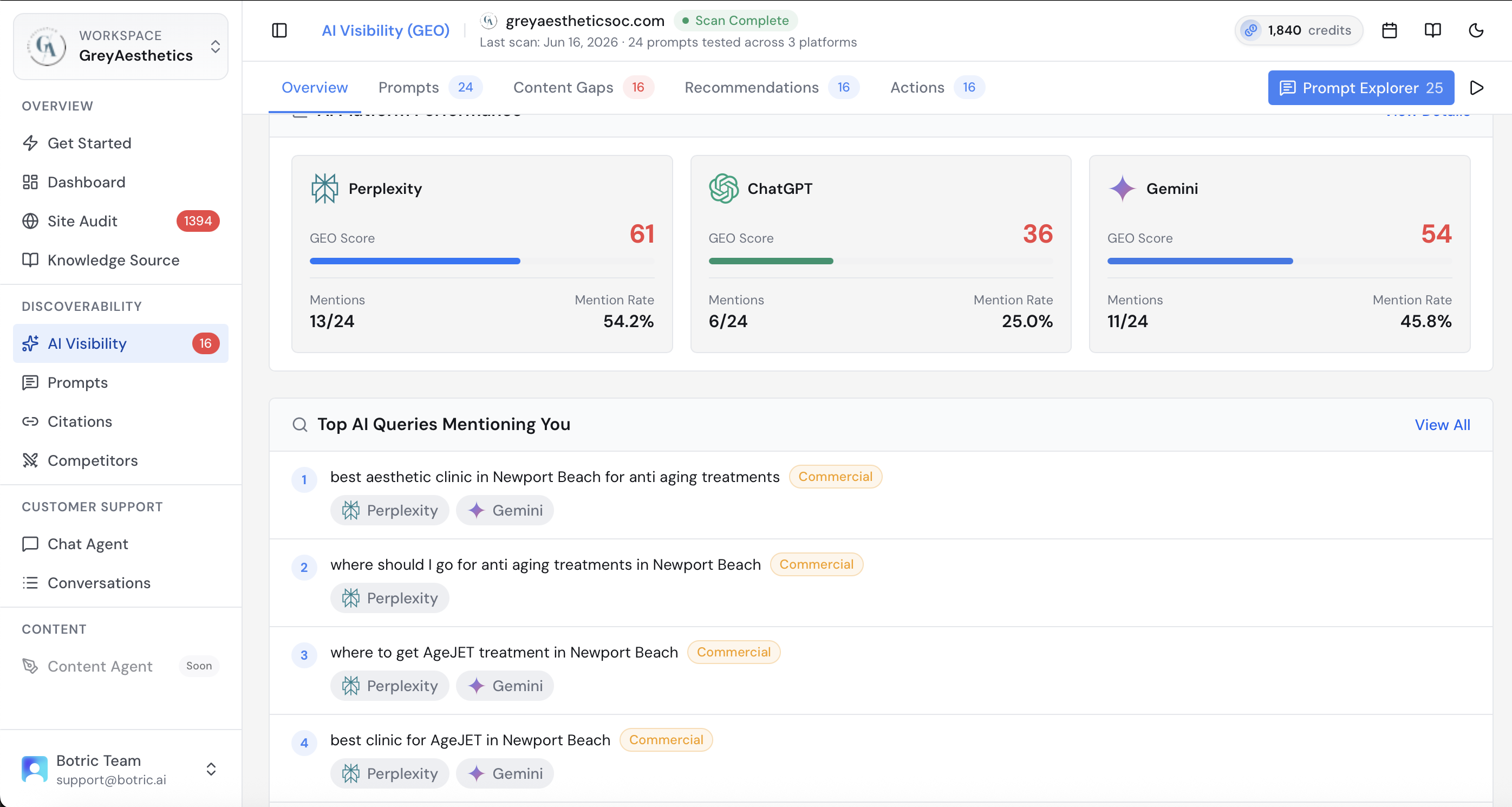Viewport: 1512px width, 807px height.
Task: Open the Prompts tab with 24 badge
Action: [x=430, y=87]
